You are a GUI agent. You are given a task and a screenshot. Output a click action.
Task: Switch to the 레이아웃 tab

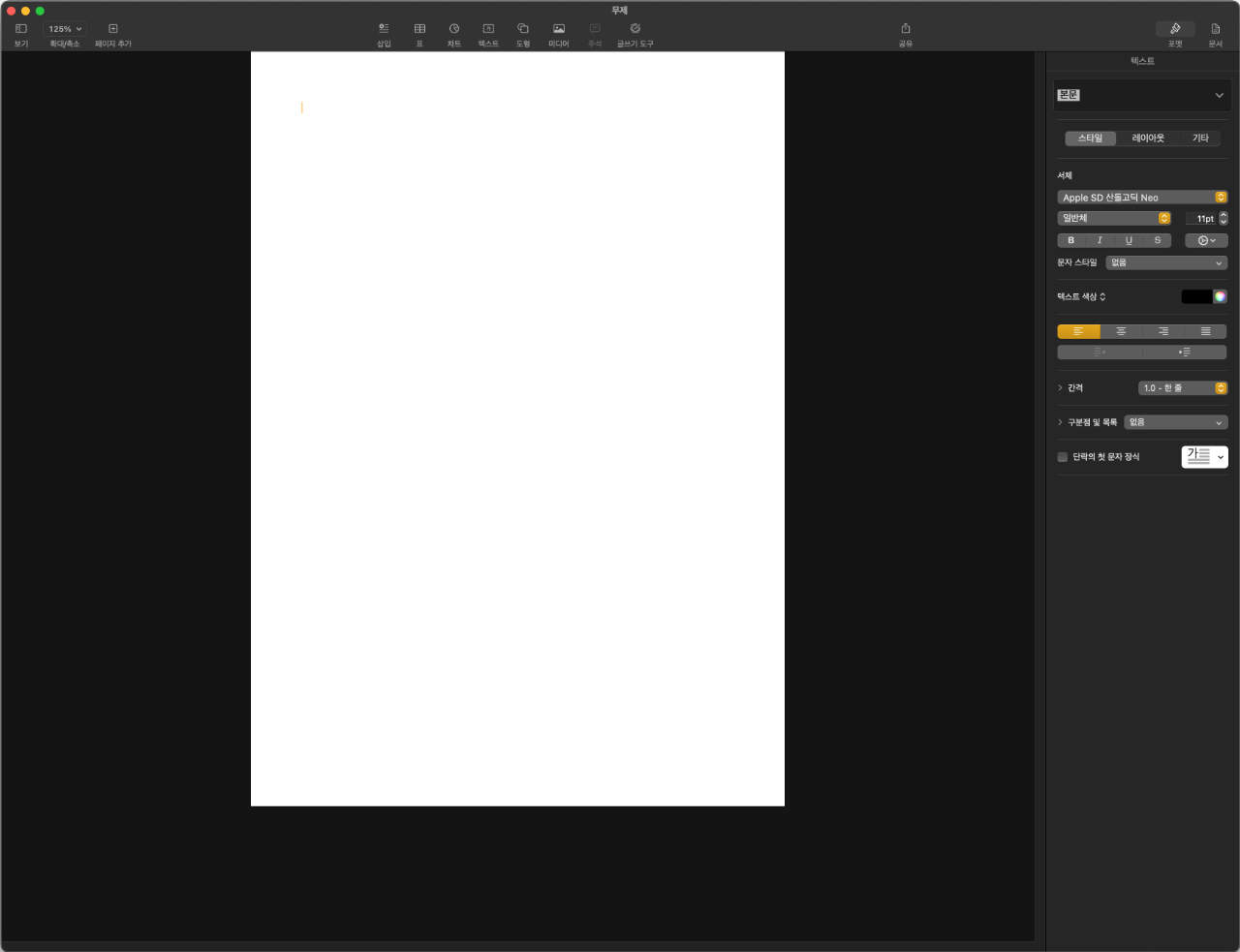click(x=1148, y=138)
